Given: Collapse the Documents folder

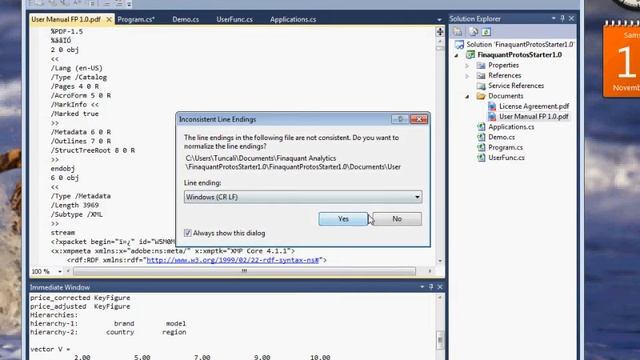Looking at the screenshot, I should (467, 96).
